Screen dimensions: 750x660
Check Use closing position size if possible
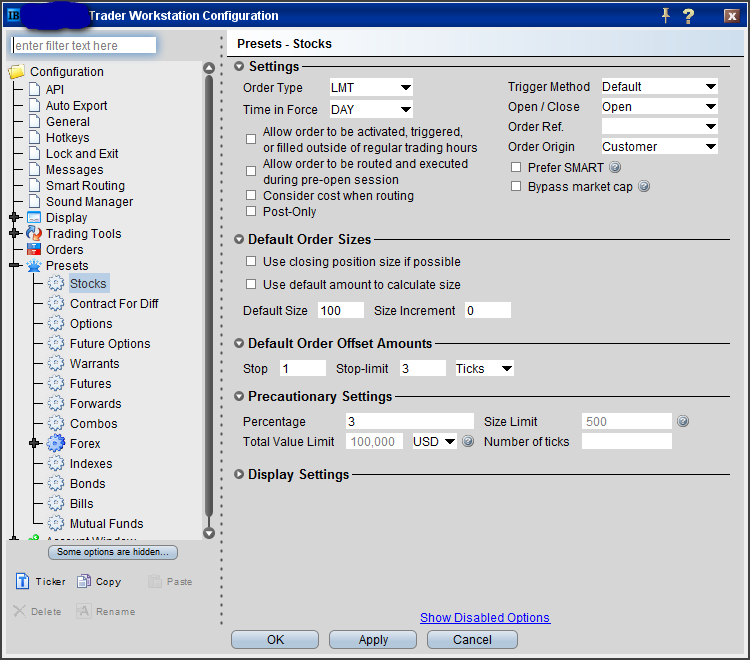click(251, 261)
